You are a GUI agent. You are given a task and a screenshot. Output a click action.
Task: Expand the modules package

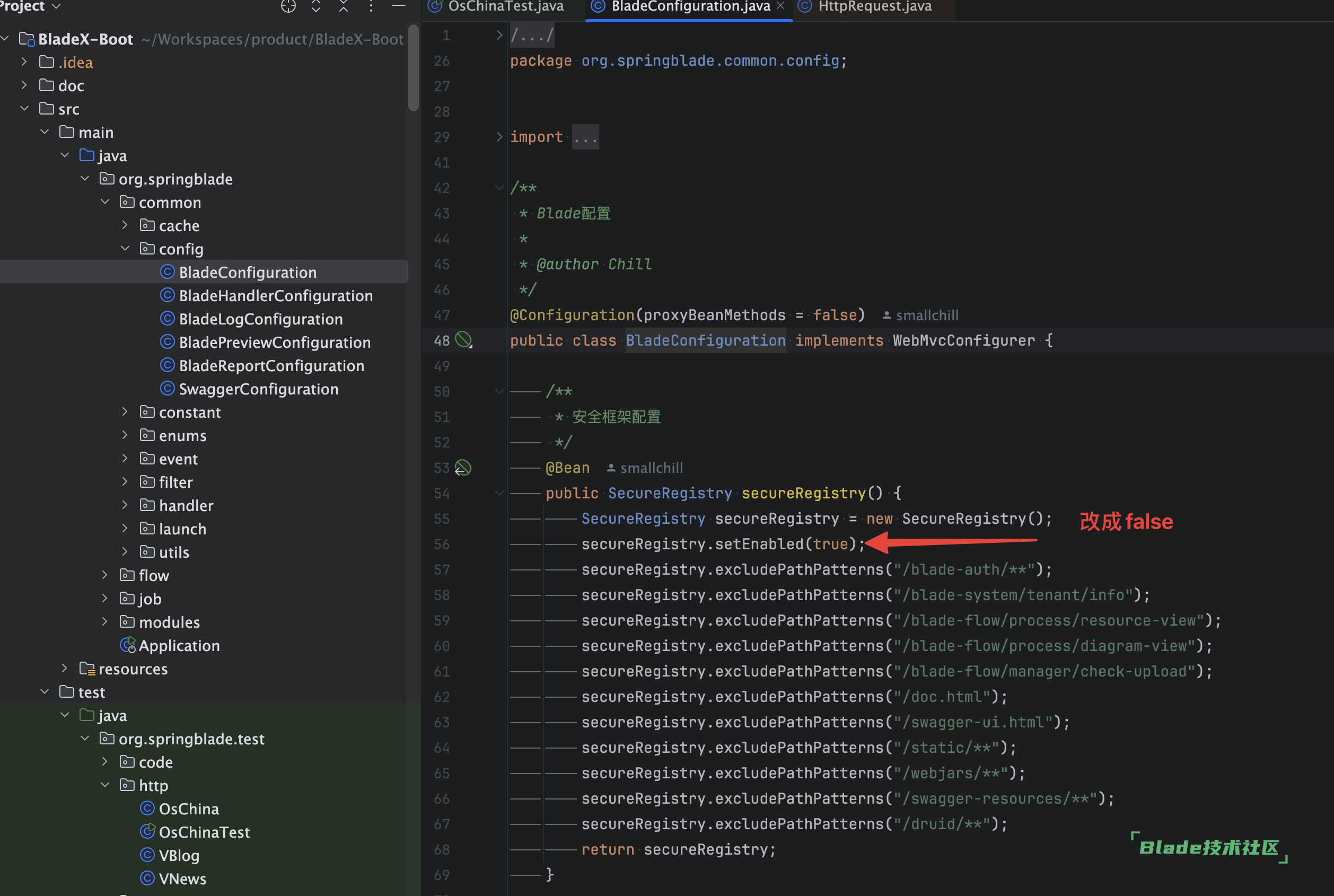click(105, 622)
